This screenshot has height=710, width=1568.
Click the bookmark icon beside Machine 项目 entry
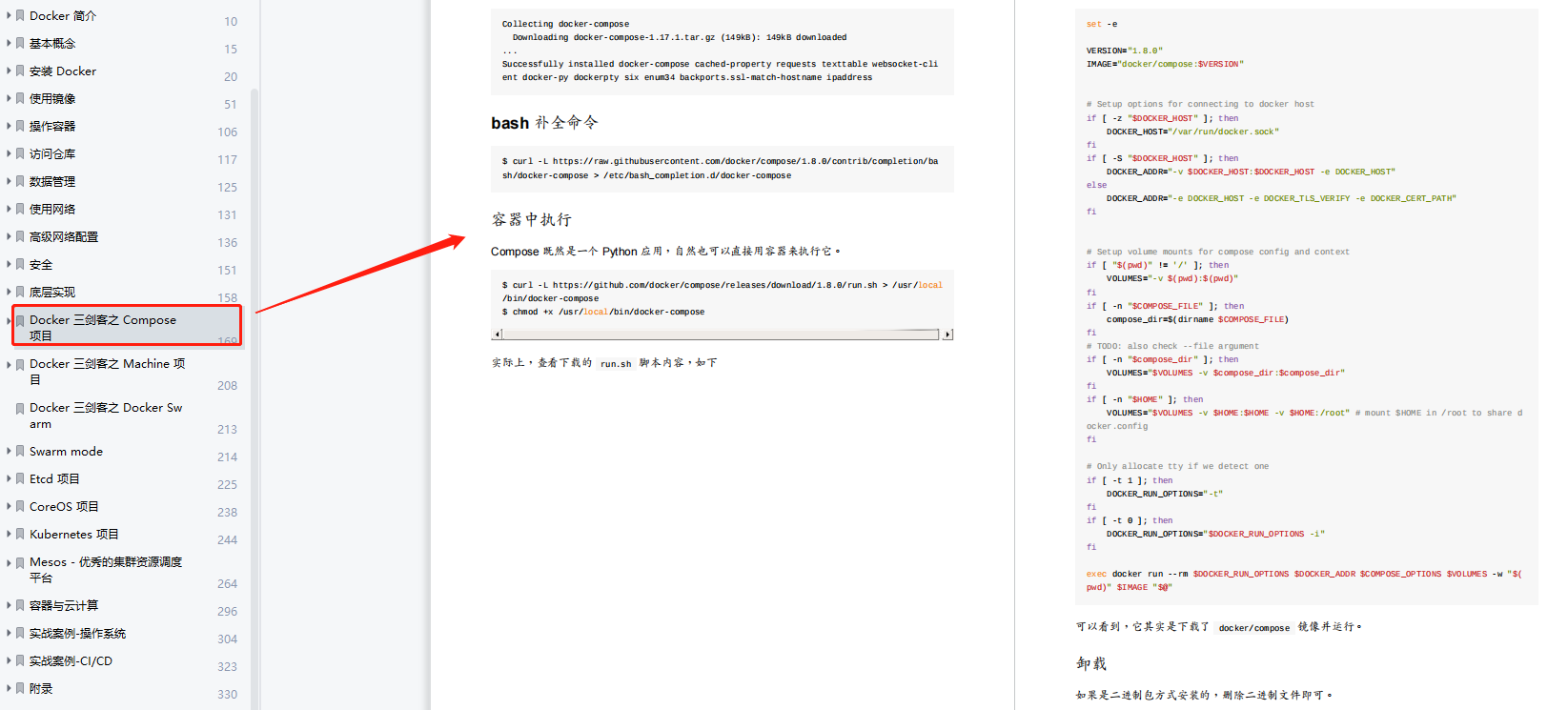pos(20,365)
